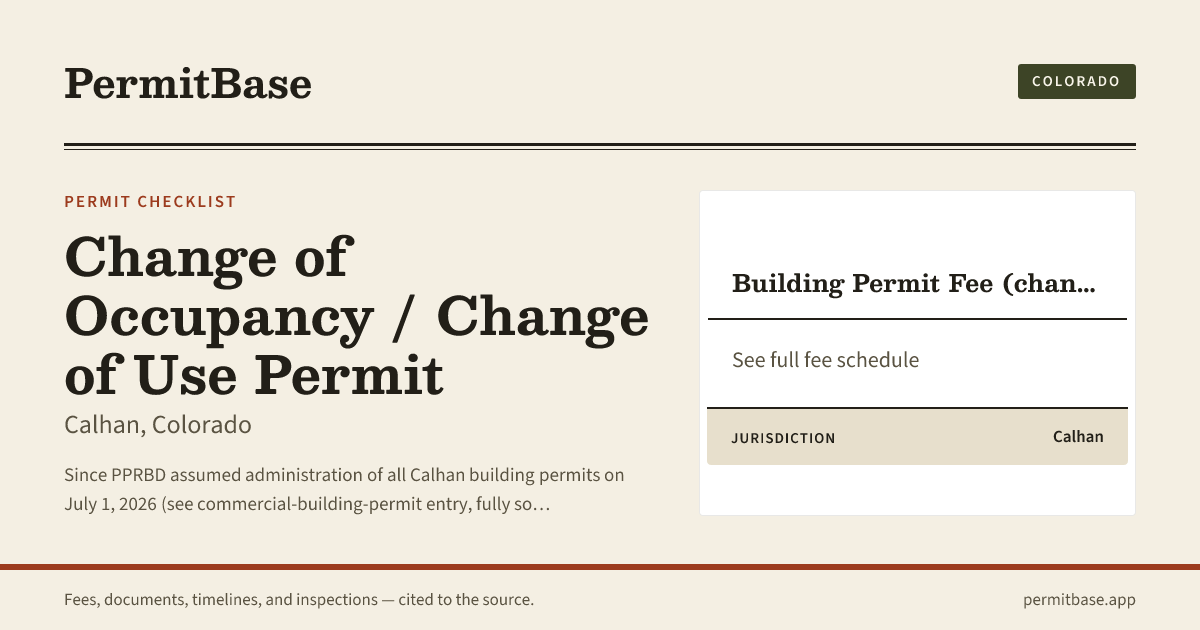The height and width of the screenshot is (630, 1200).
Task: Click the bold Calhan jurisdiction value
Action: coord(1078,437)
